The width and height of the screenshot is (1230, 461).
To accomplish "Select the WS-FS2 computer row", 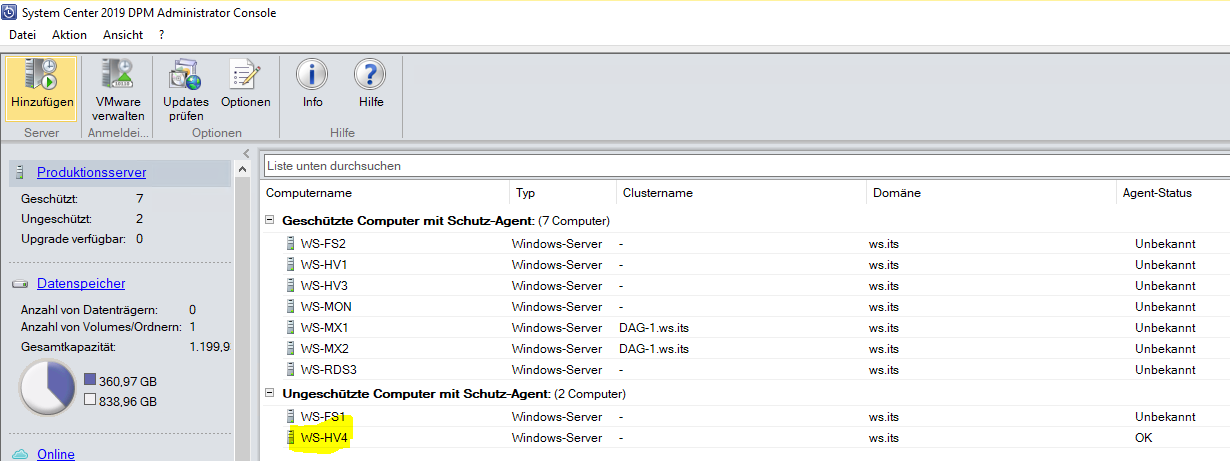I will tap(745, 243).
